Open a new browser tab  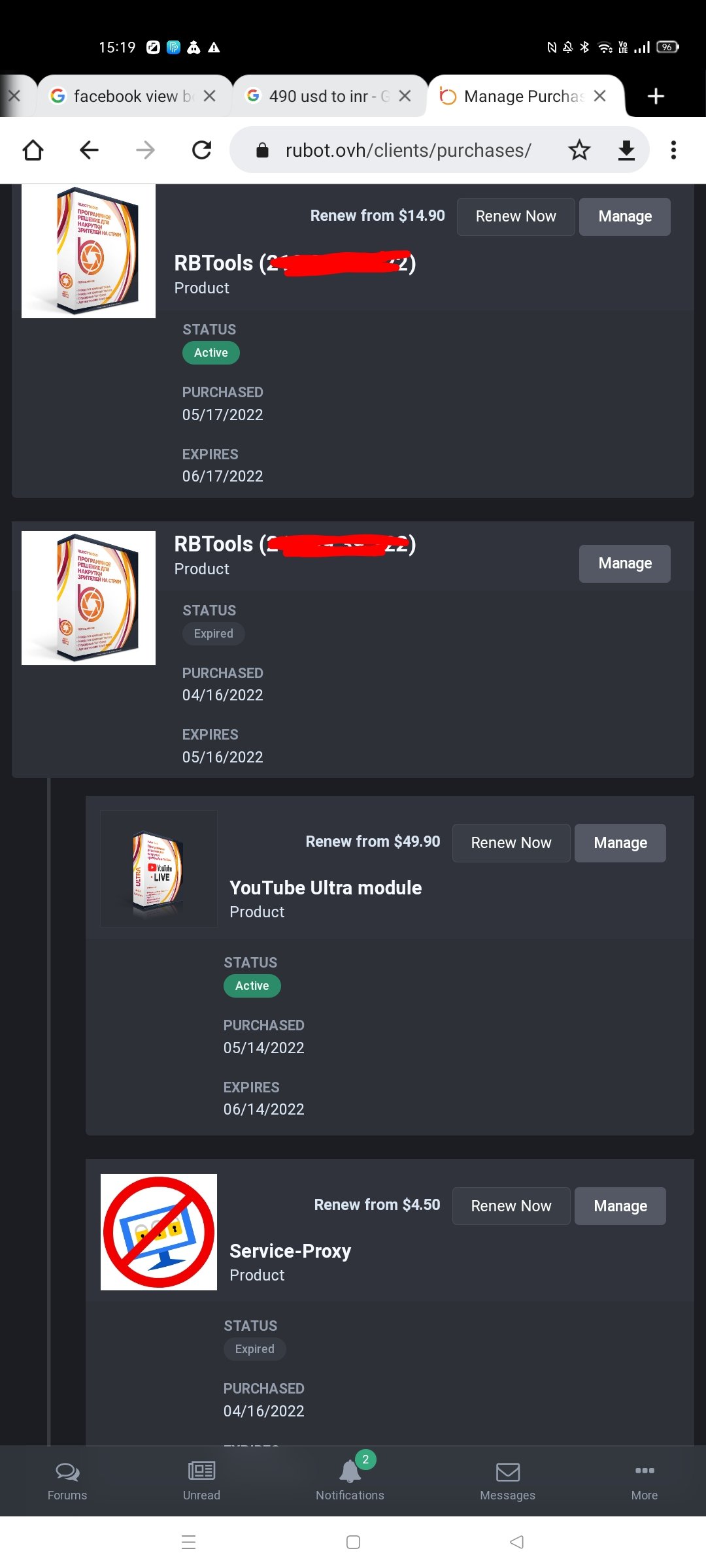(x=656, y=96)
